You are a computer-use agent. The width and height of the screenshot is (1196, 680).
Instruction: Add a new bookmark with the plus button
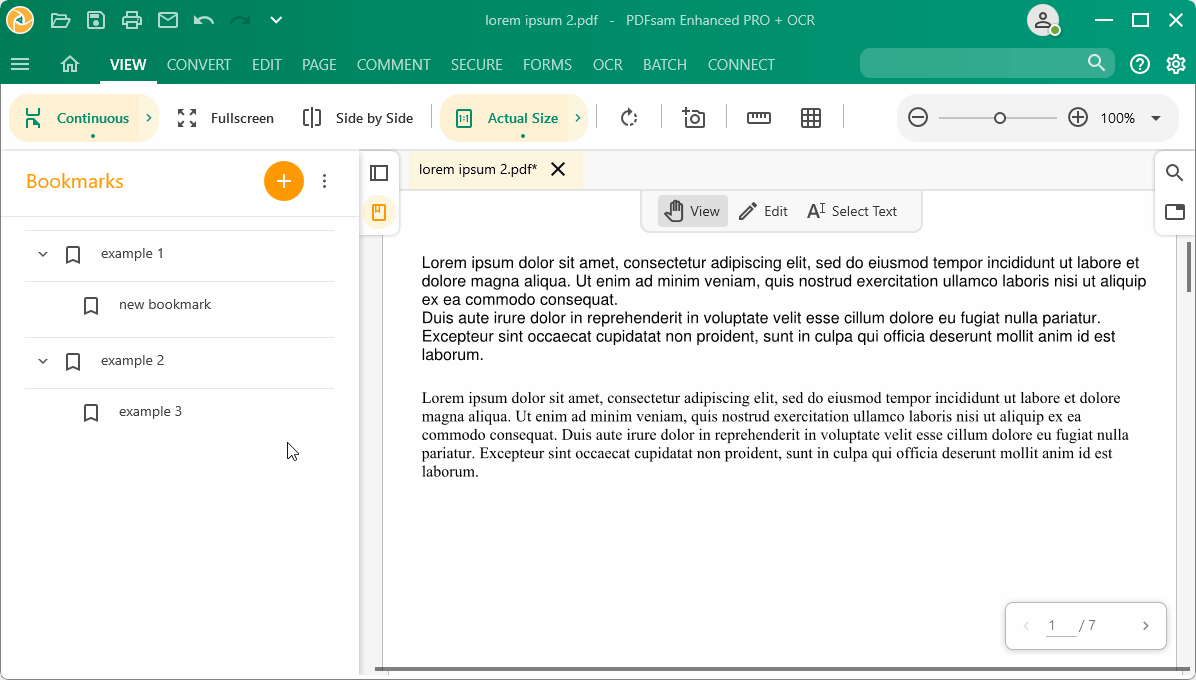pyautogui.click(x=284, y=181)
